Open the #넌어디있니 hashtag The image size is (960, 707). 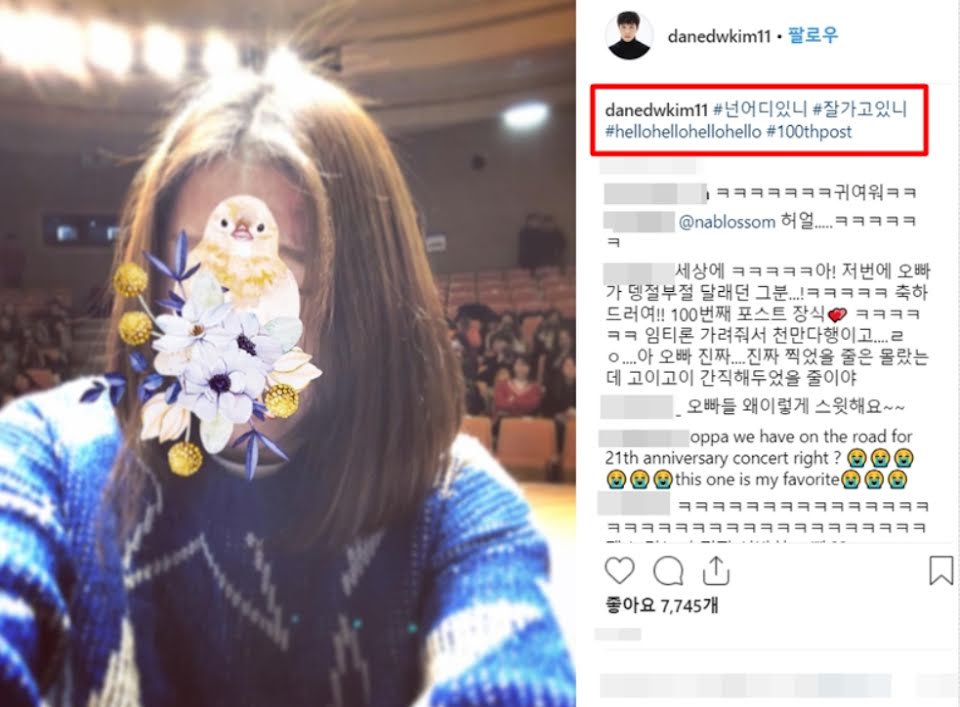[x=760, y=110]
